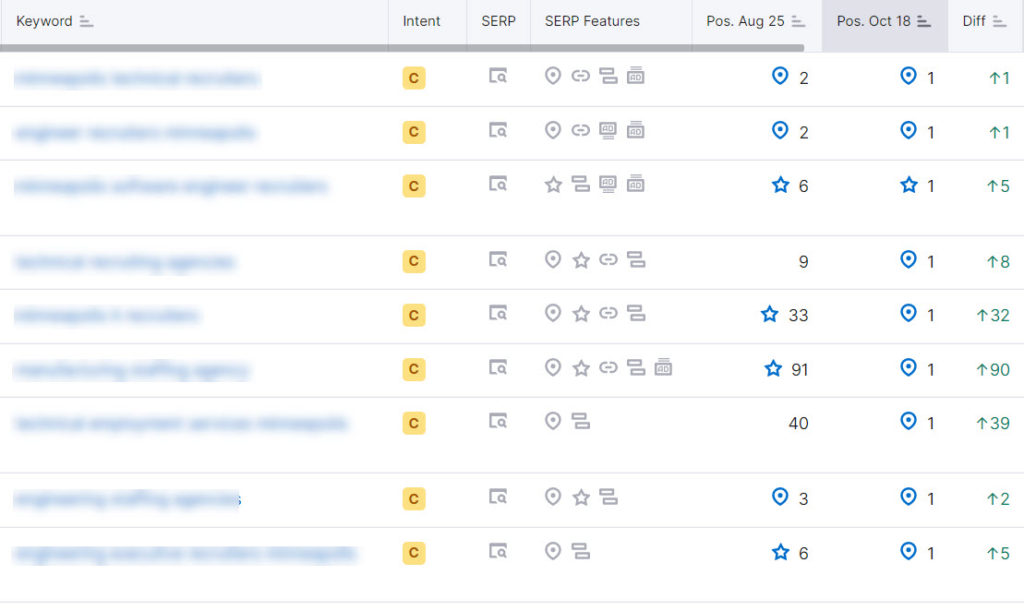Click the sort icon beside the Keyword header
The image size is (1024, 611).
click(x=86, y=21)
